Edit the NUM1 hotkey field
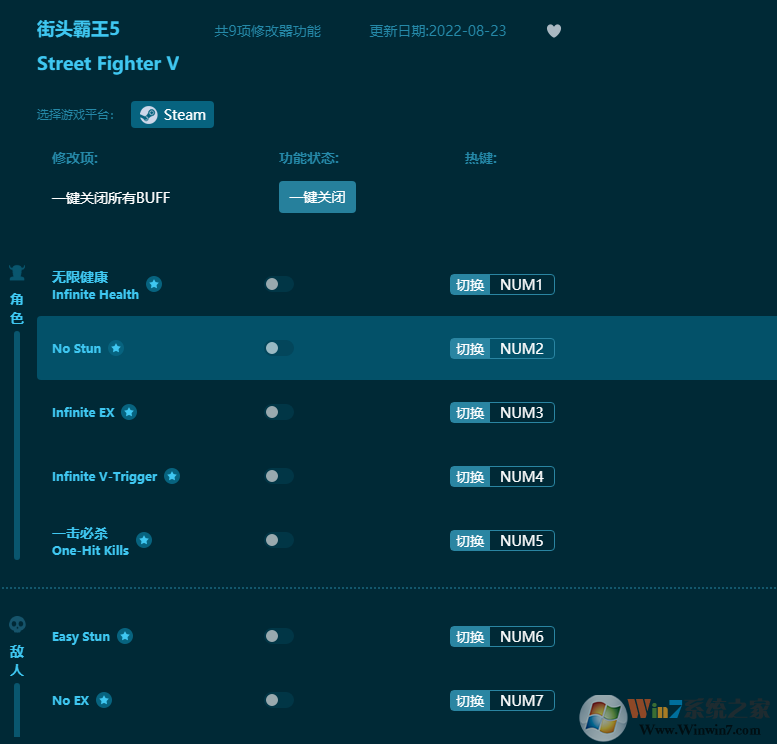Image resolution: width=777 pixels, height=744 pixels. (522, 285)
